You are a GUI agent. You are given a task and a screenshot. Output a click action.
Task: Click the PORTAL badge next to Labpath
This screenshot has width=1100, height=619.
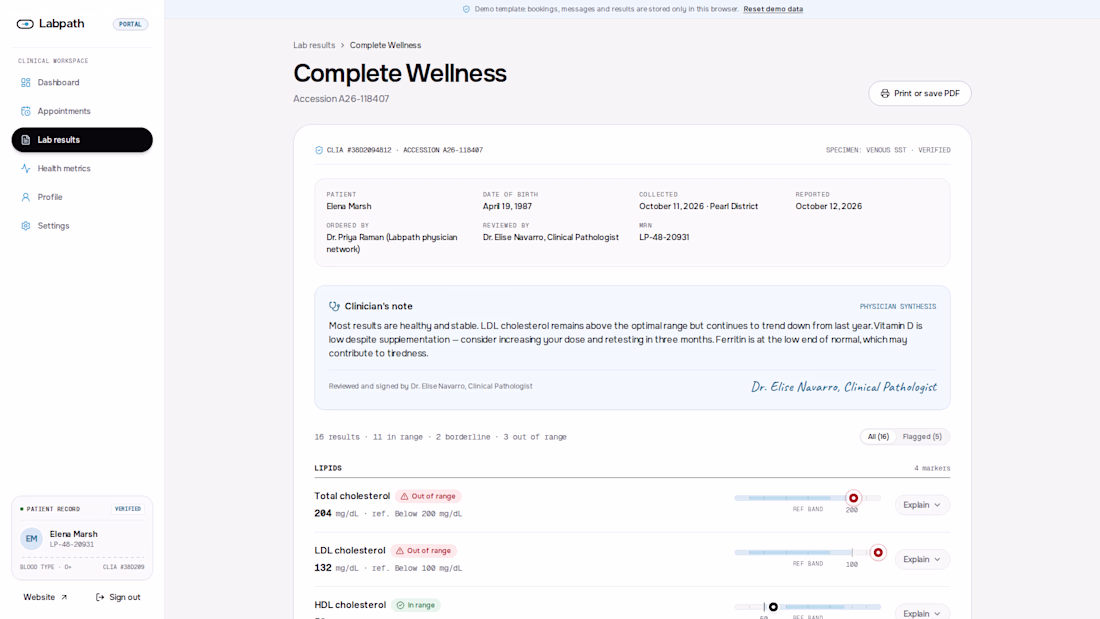pos(130,24)
